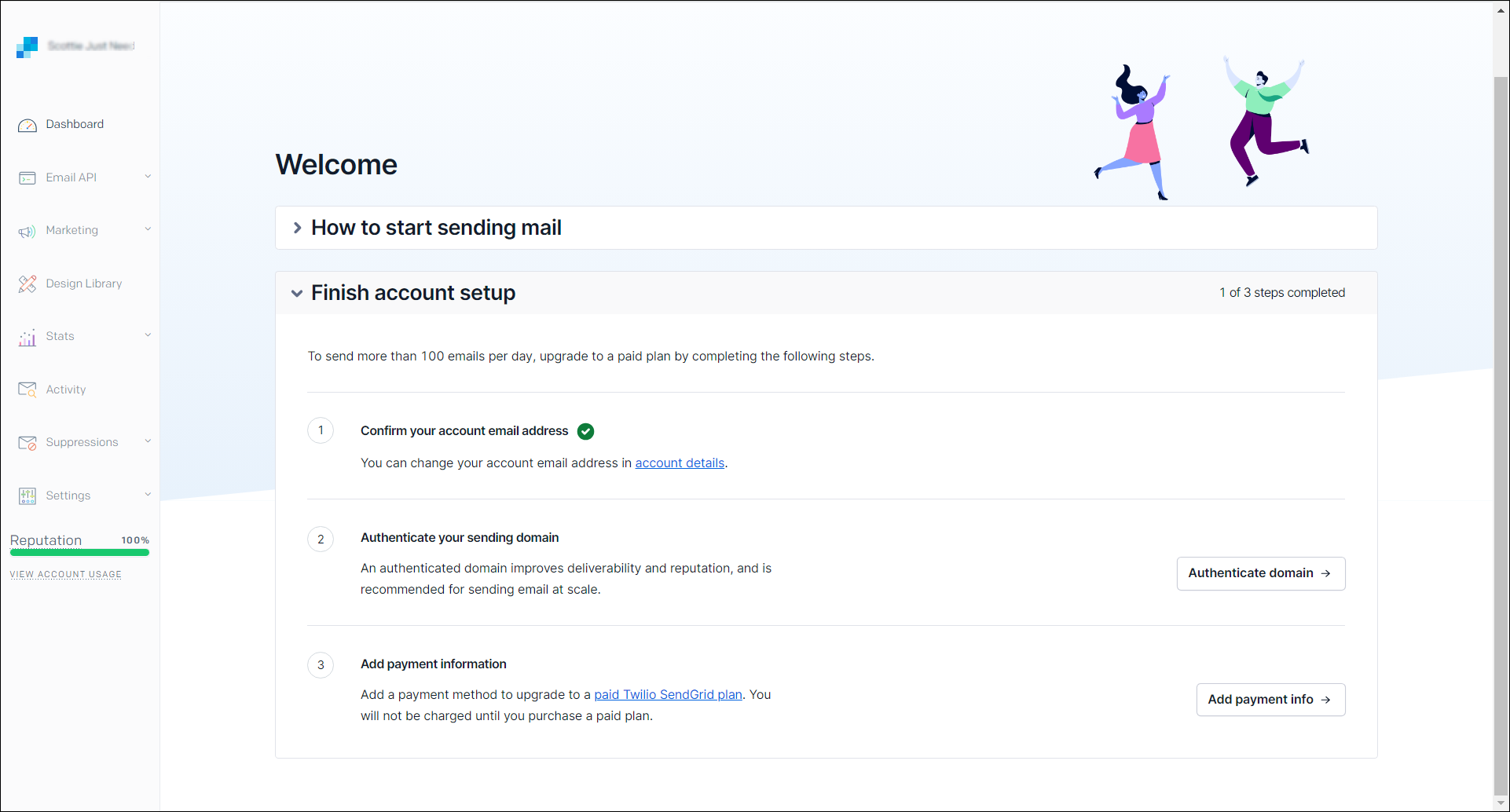The height and width of the screenshot is (812, 1510).
Task: Collapse the Finish account setup section
Action: pyautogui.click(x=297, y=293)
